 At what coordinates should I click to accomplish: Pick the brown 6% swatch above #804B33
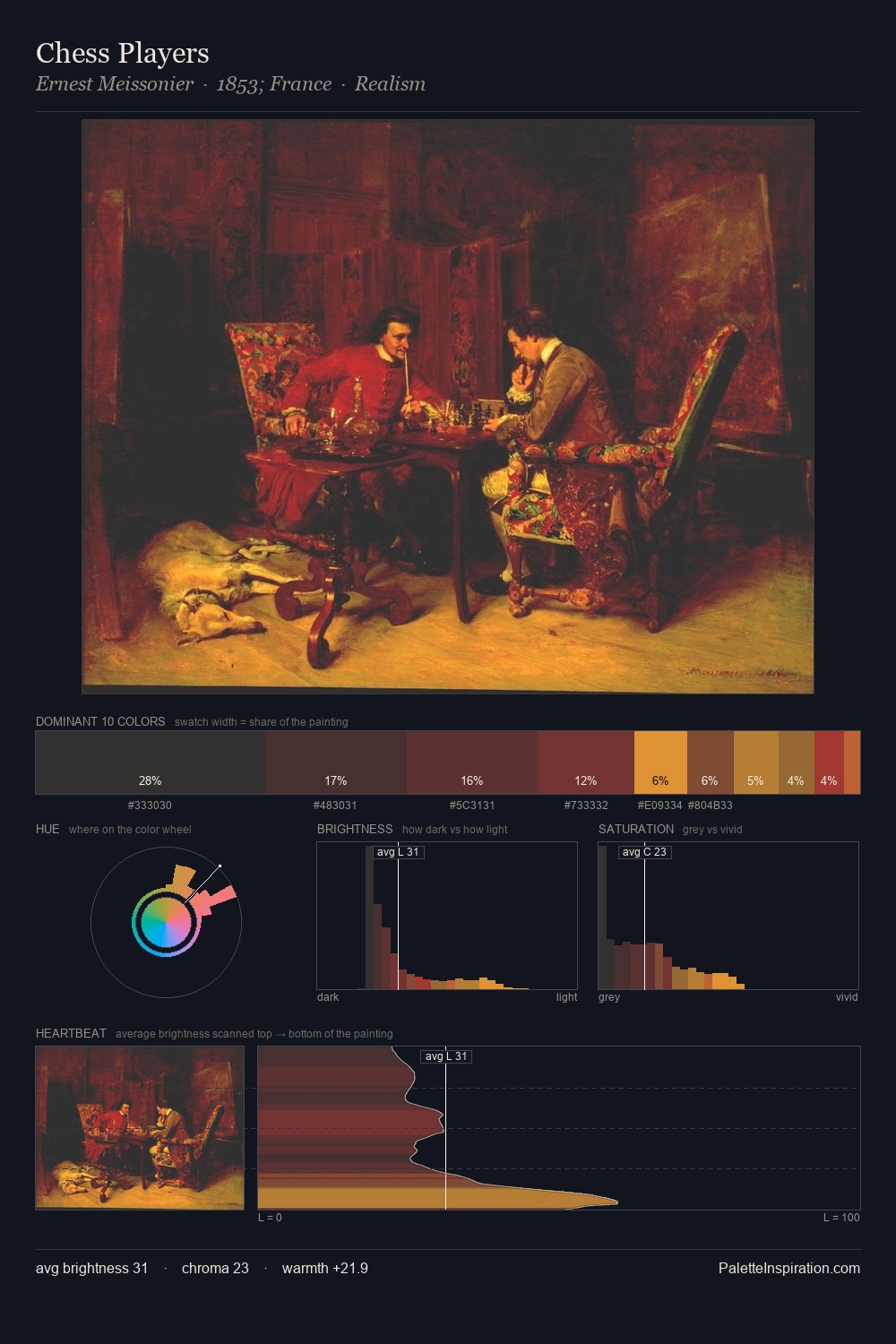tap(711, 762)
